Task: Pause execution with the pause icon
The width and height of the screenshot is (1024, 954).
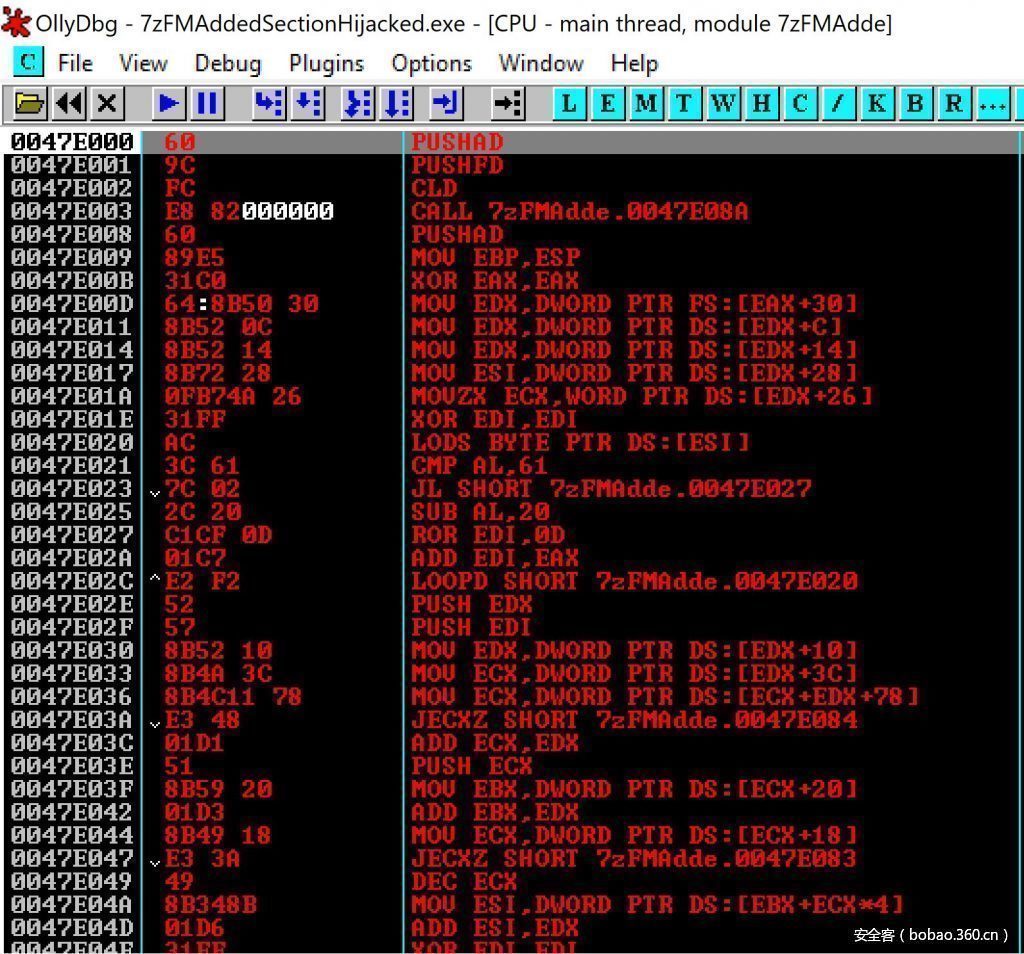Action: pyautogui.click(x=207, y=103)
